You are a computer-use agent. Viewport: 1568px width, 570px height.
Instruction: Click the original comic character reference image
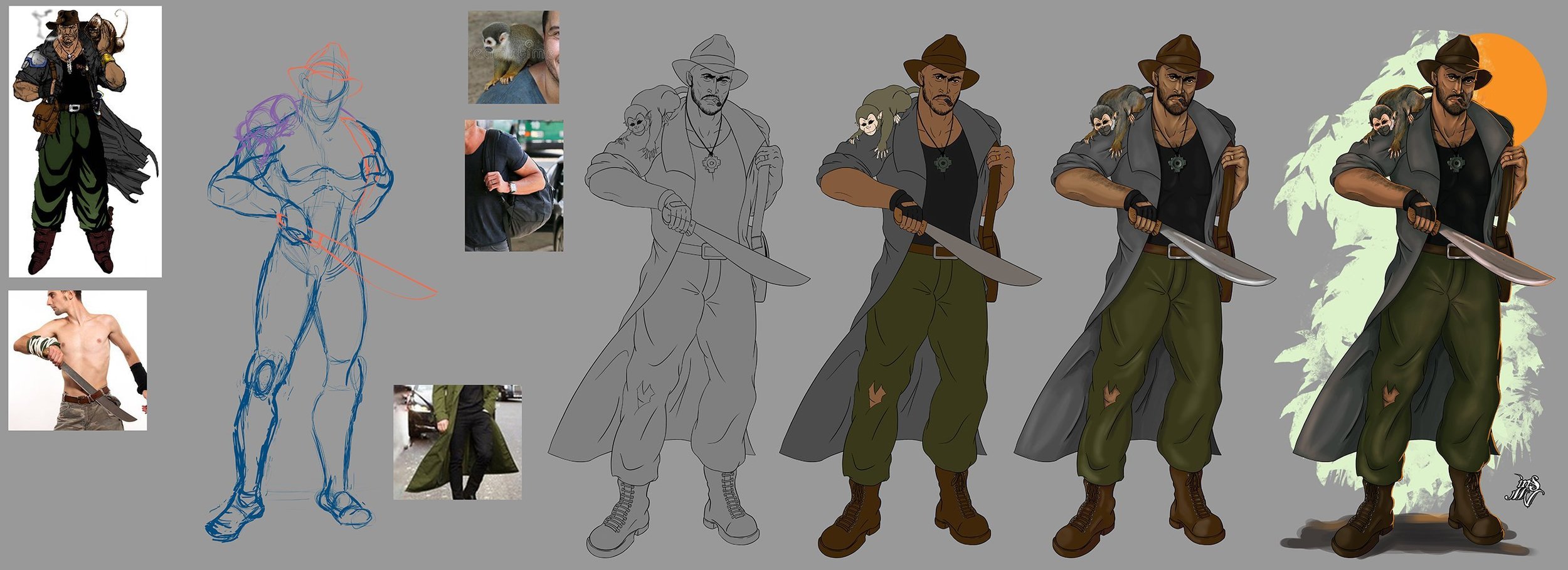pos(85,141)
